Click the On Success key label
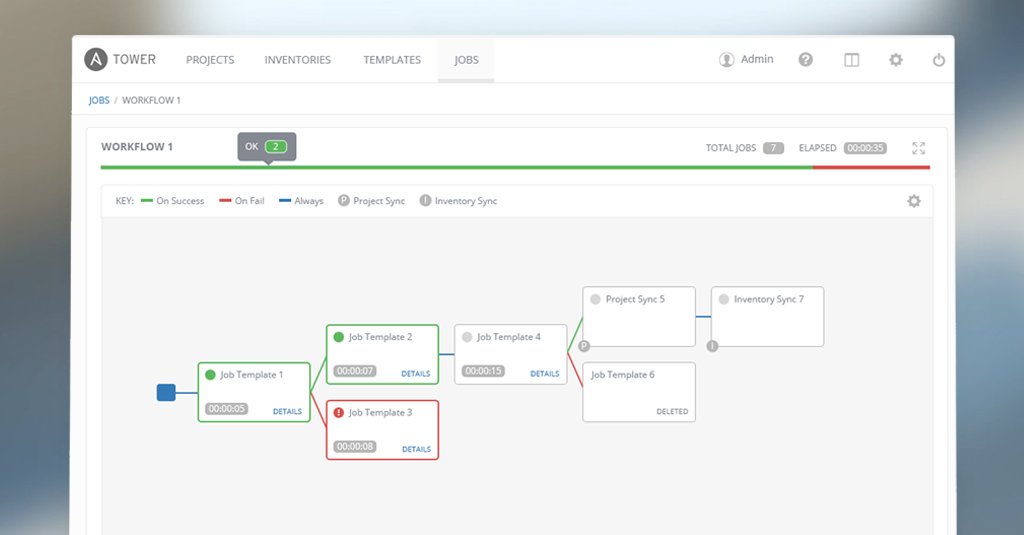The image size is (1024, 535). (180, 201)
